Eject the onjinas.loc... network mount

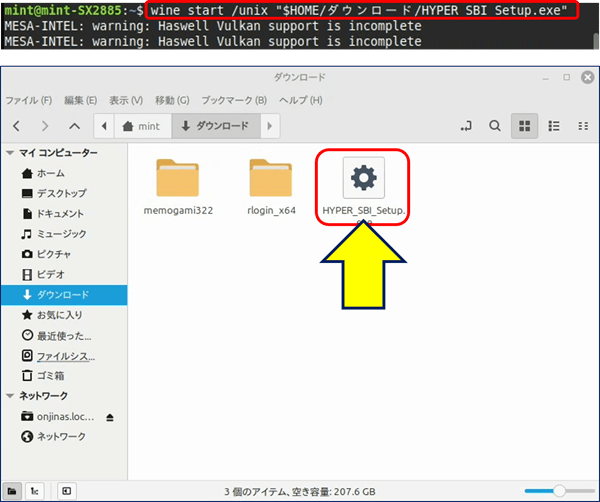point(110,417)
